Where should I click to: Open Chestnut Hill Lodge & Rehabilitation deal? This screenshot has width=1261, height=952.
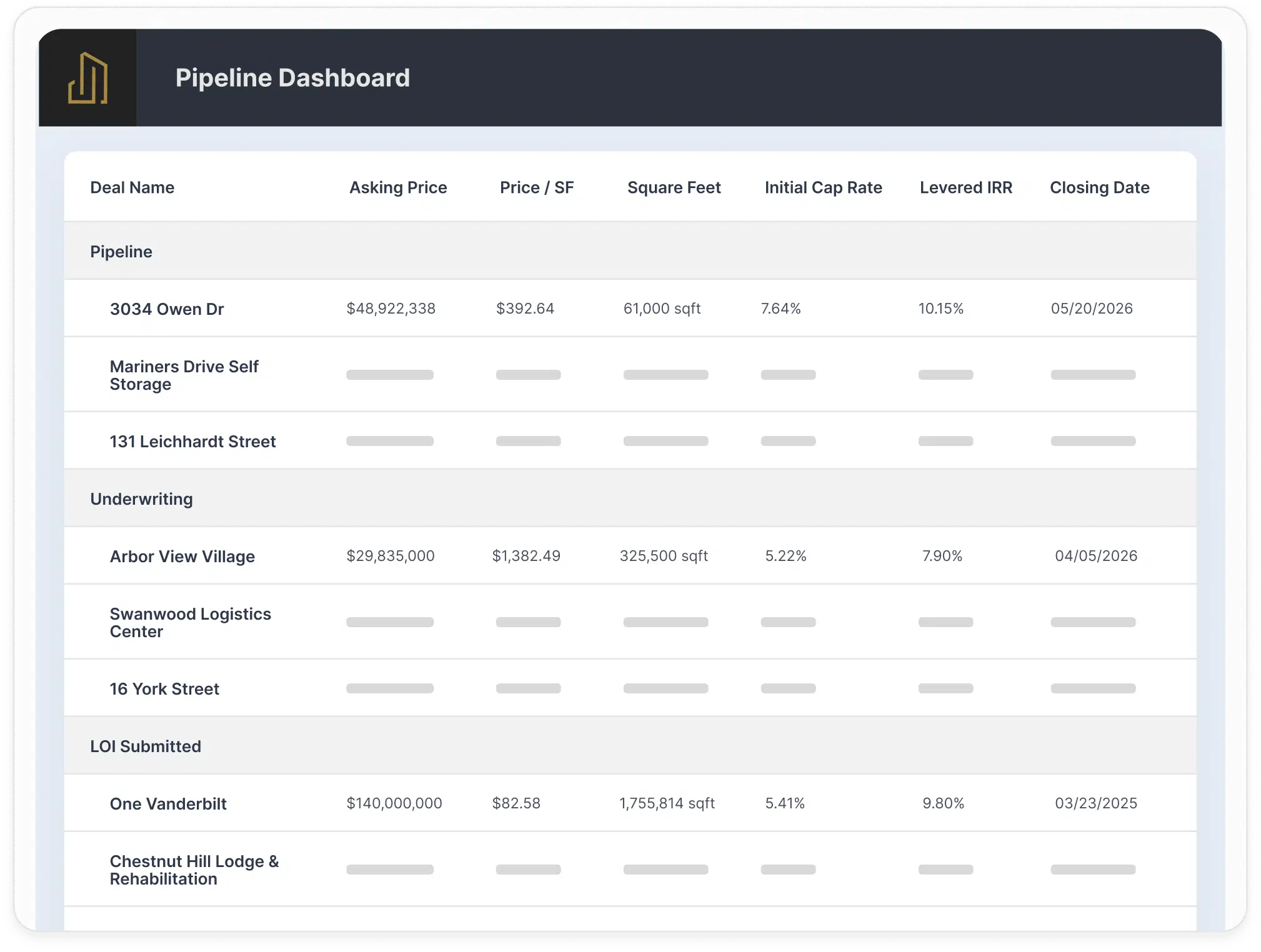click(194, 869)
